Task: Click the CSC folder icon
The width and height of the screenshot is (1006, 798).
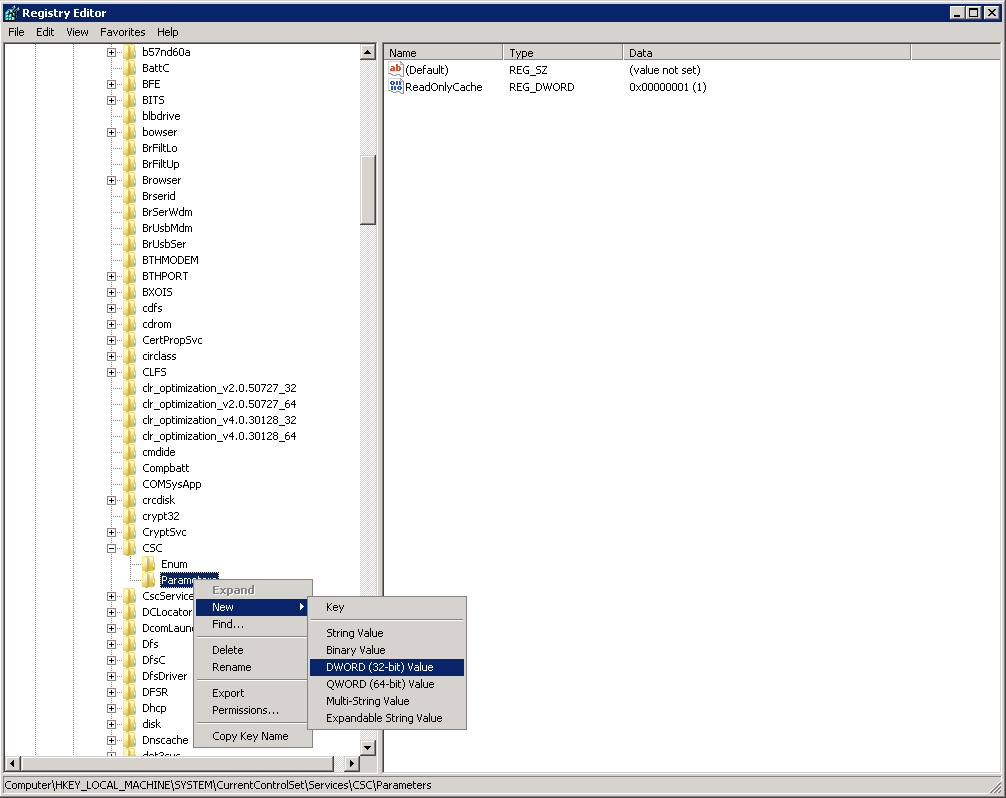Action: pyautogui.click(x=130, y=548)
